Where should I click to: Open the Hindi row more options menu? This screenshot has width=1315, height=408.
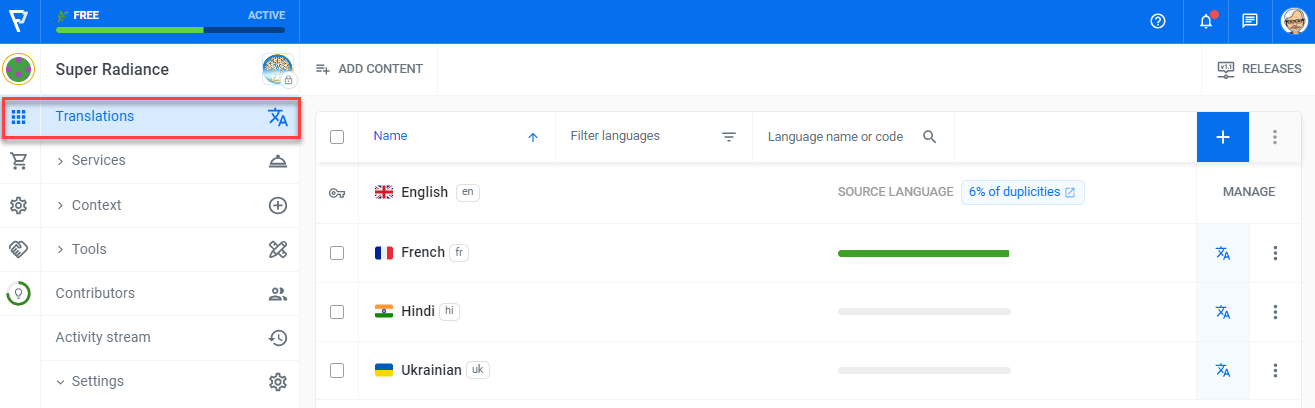(1275, 312)
